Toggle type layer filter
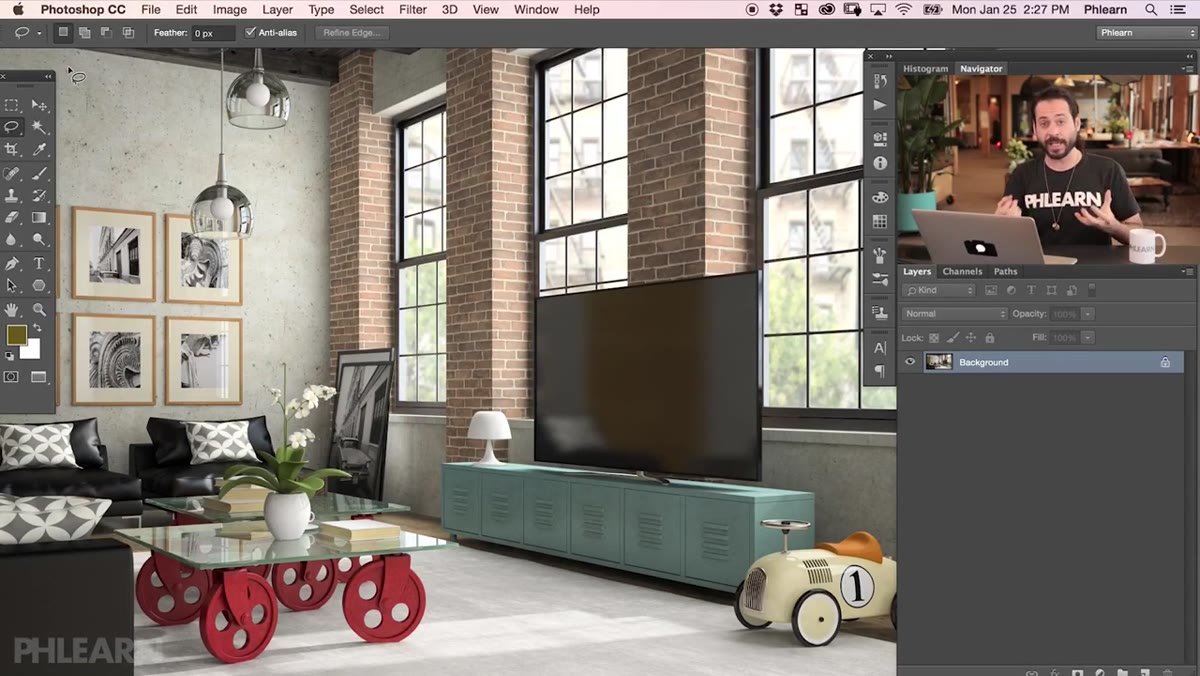The width and height of the screenshot is (1200, 676). click(x=1031, y=290)
